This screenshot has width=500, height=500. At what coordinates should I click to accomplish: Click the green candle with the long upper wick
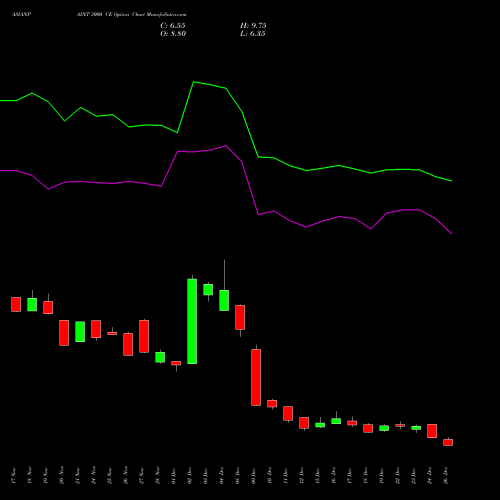point(224,300)
